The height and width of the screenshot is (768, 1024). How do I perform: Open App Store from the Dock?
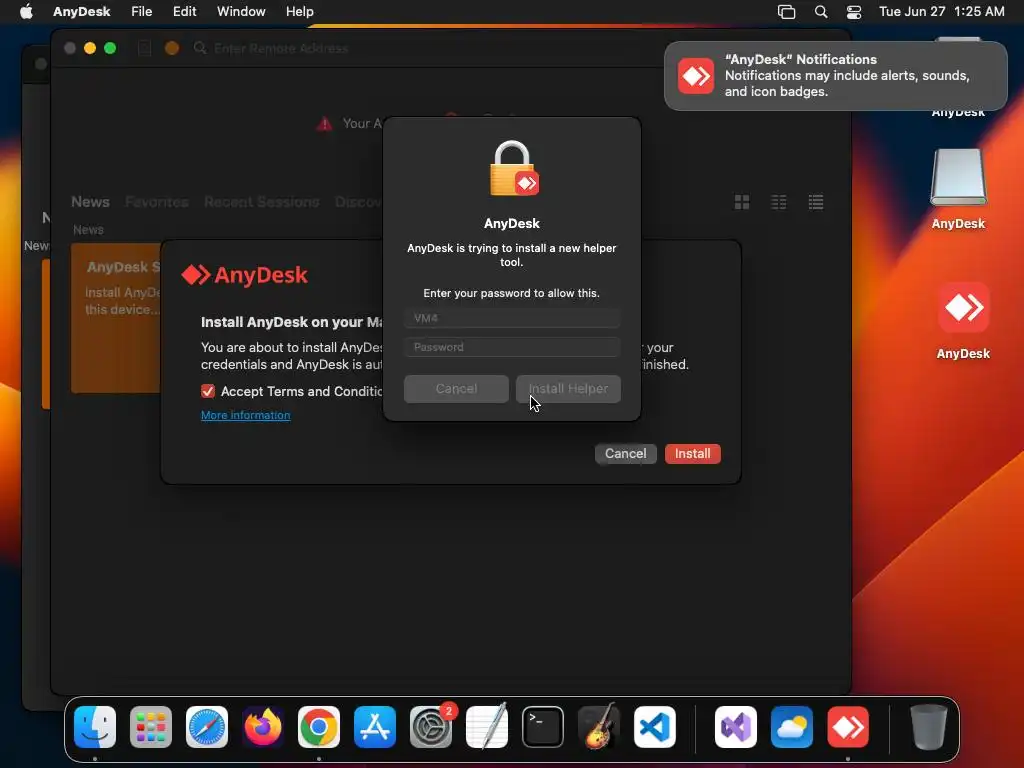(x=375, y=727)
